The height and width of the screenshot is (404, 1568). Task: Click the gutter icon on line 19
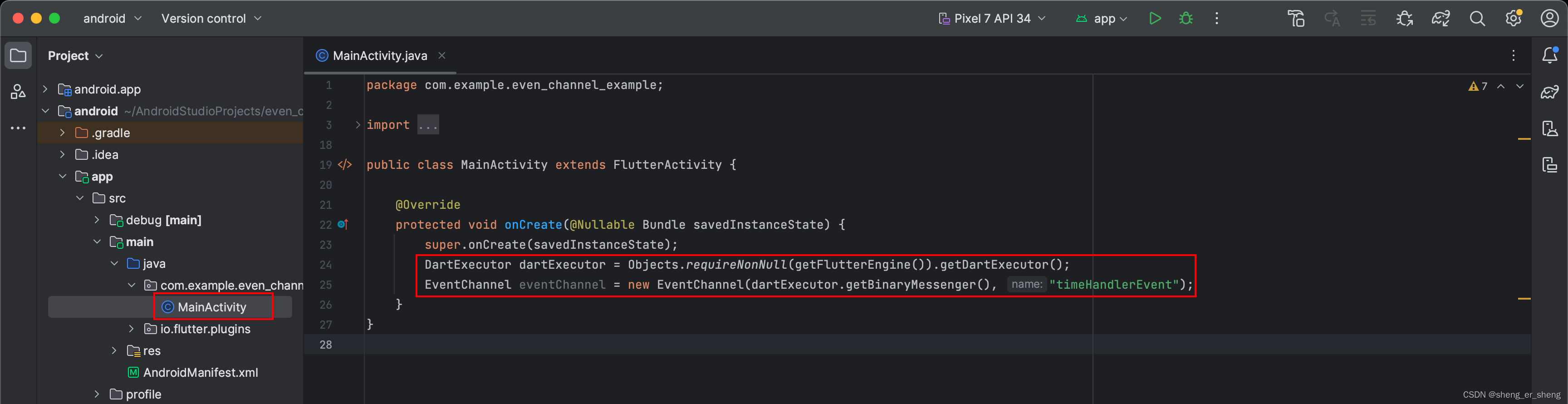click(344, 164)
